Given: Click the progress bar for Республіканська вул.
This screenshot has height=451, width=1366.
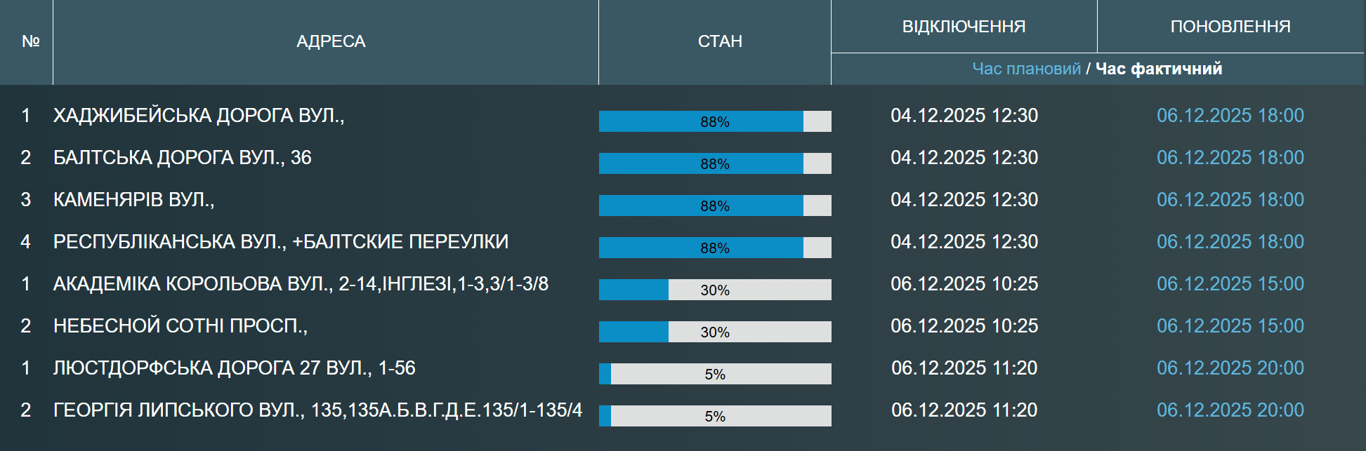Looking at the screenshot, I should pos(715,248).
